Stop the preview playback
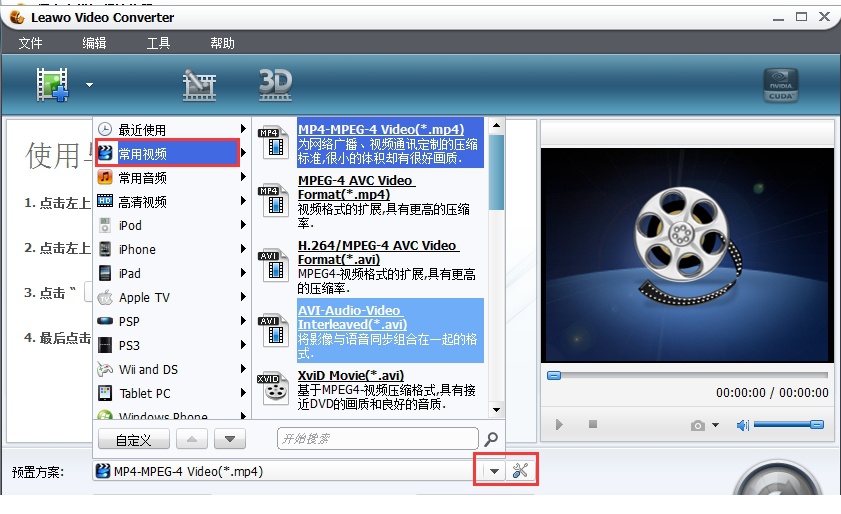The image size is (841, 514). 593,424
